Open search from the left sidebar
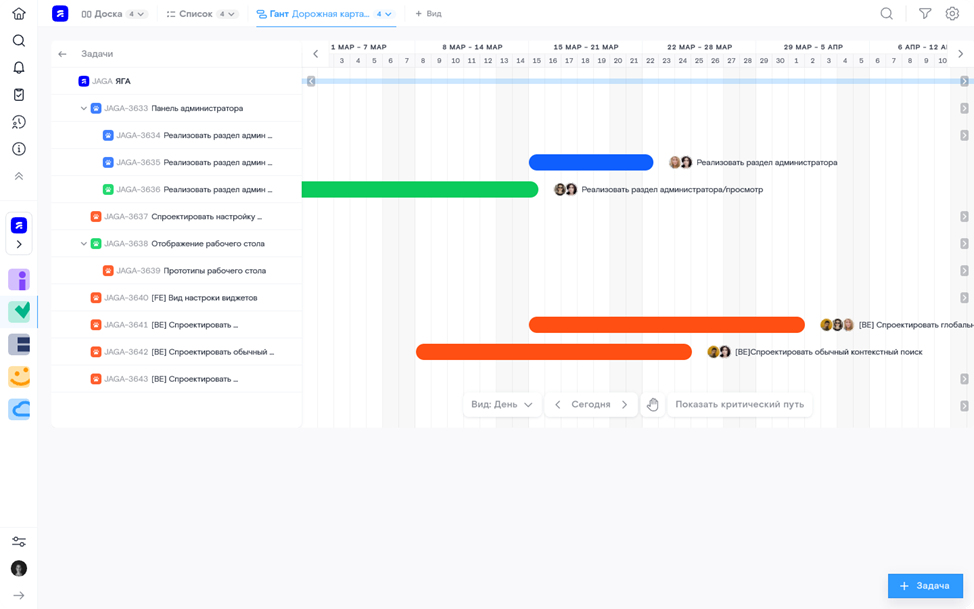This screenshot has width=974, height=609. coord(19,41)
